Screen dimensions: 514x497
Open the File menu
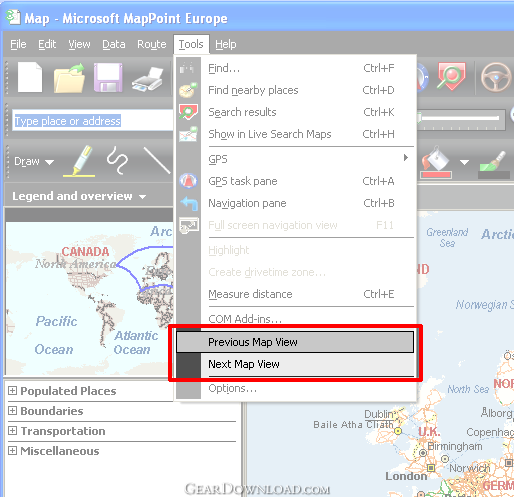tap(18, 44)
